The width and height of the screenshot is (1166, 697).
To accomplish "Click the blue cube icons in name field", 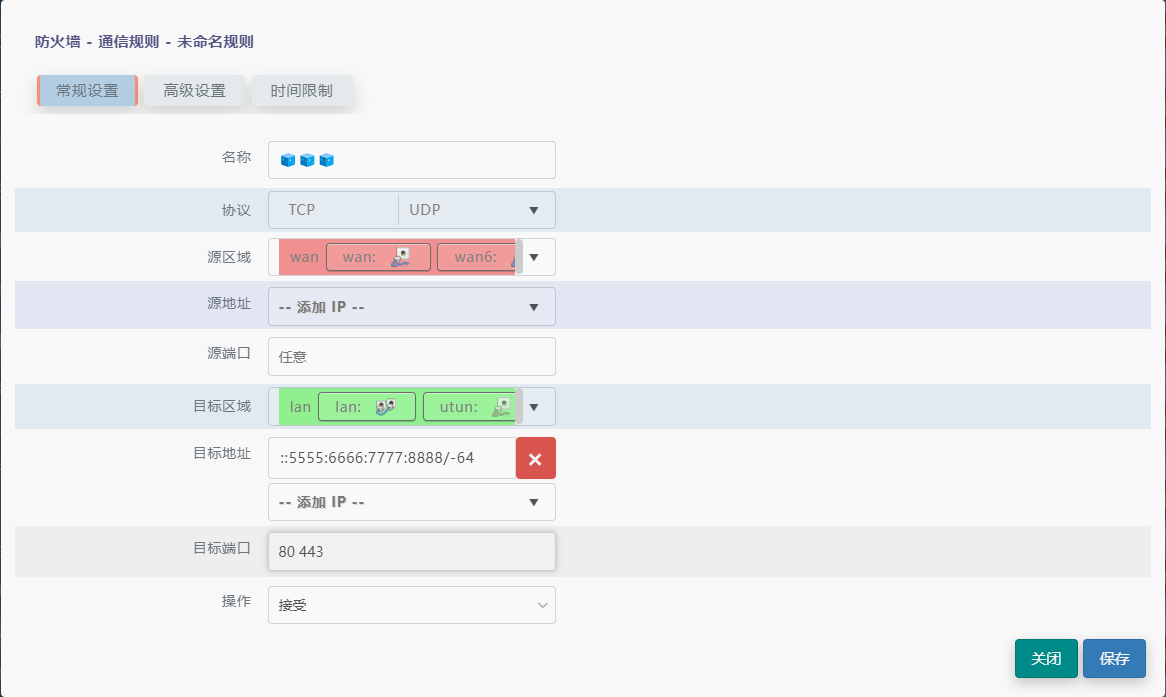I will (307, 160).
